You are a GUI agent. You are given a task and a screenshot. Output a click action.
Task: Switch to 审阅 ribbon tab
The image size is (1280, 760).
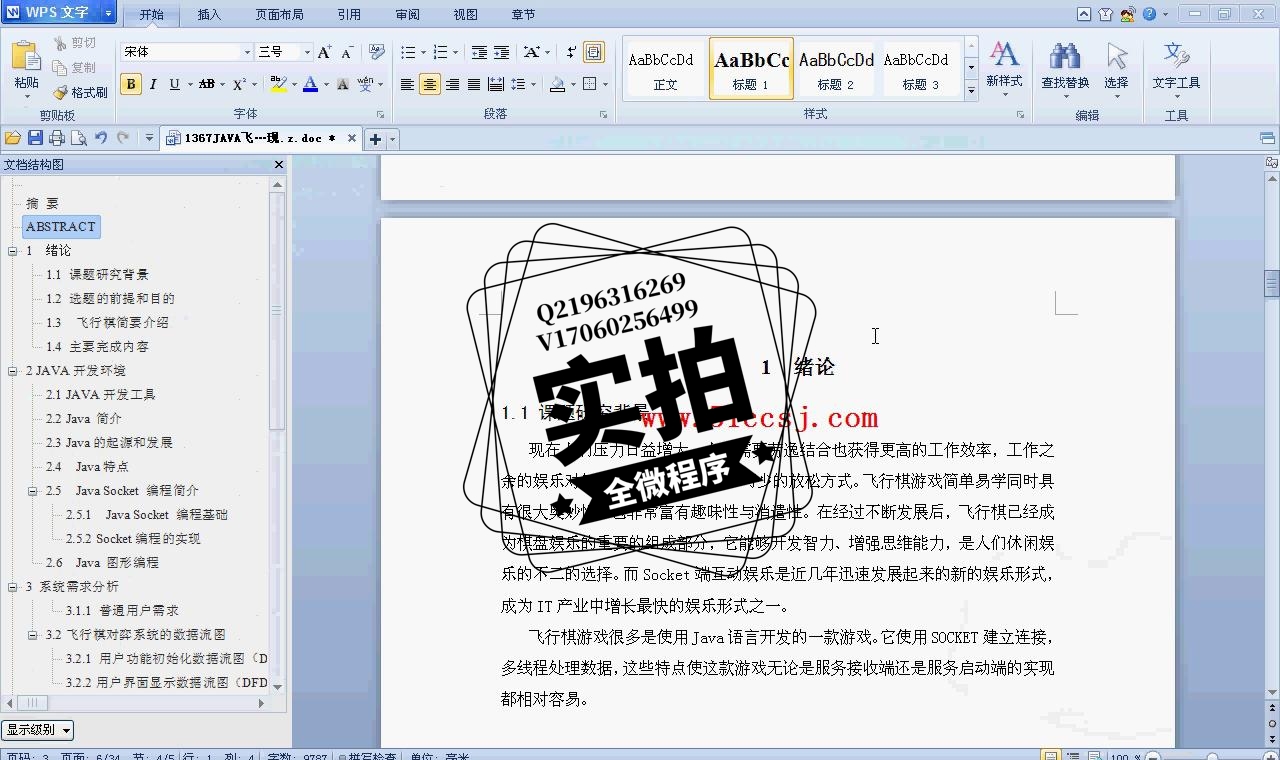point(407,14)
